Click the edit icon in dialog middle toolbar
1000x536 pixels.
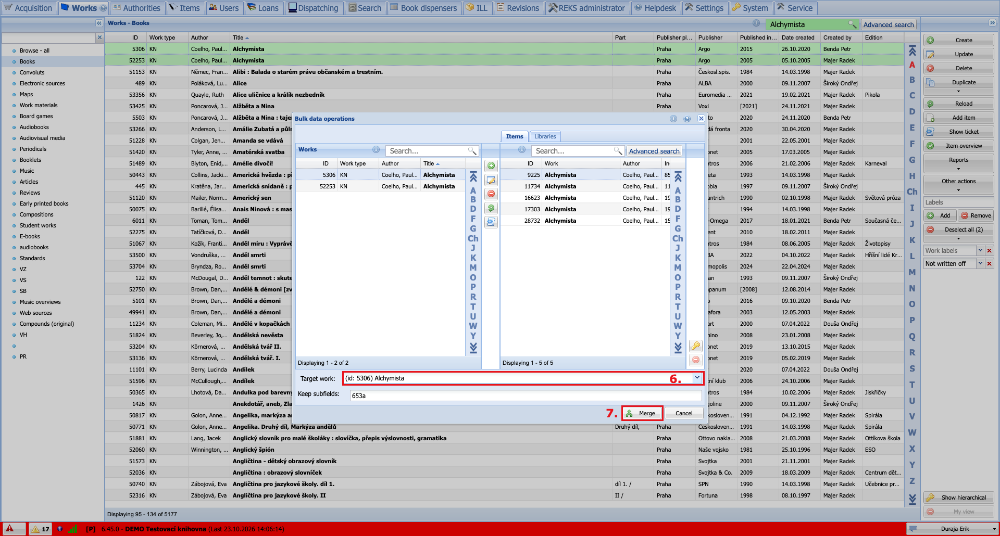pyautogui.click(x=491, y=180)
